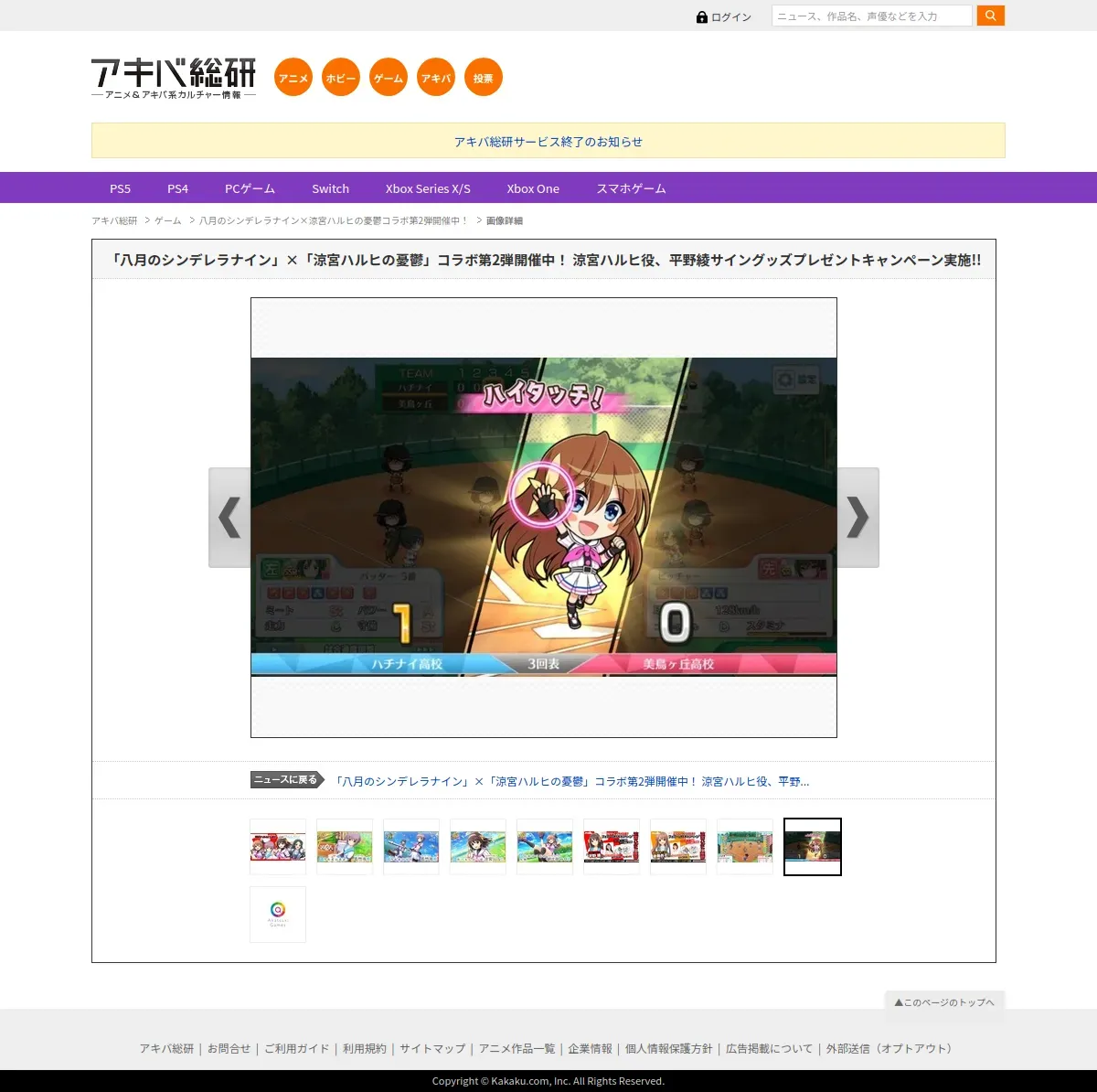Open the article link beside ニュースに戻る

click(x=572, y=781)
